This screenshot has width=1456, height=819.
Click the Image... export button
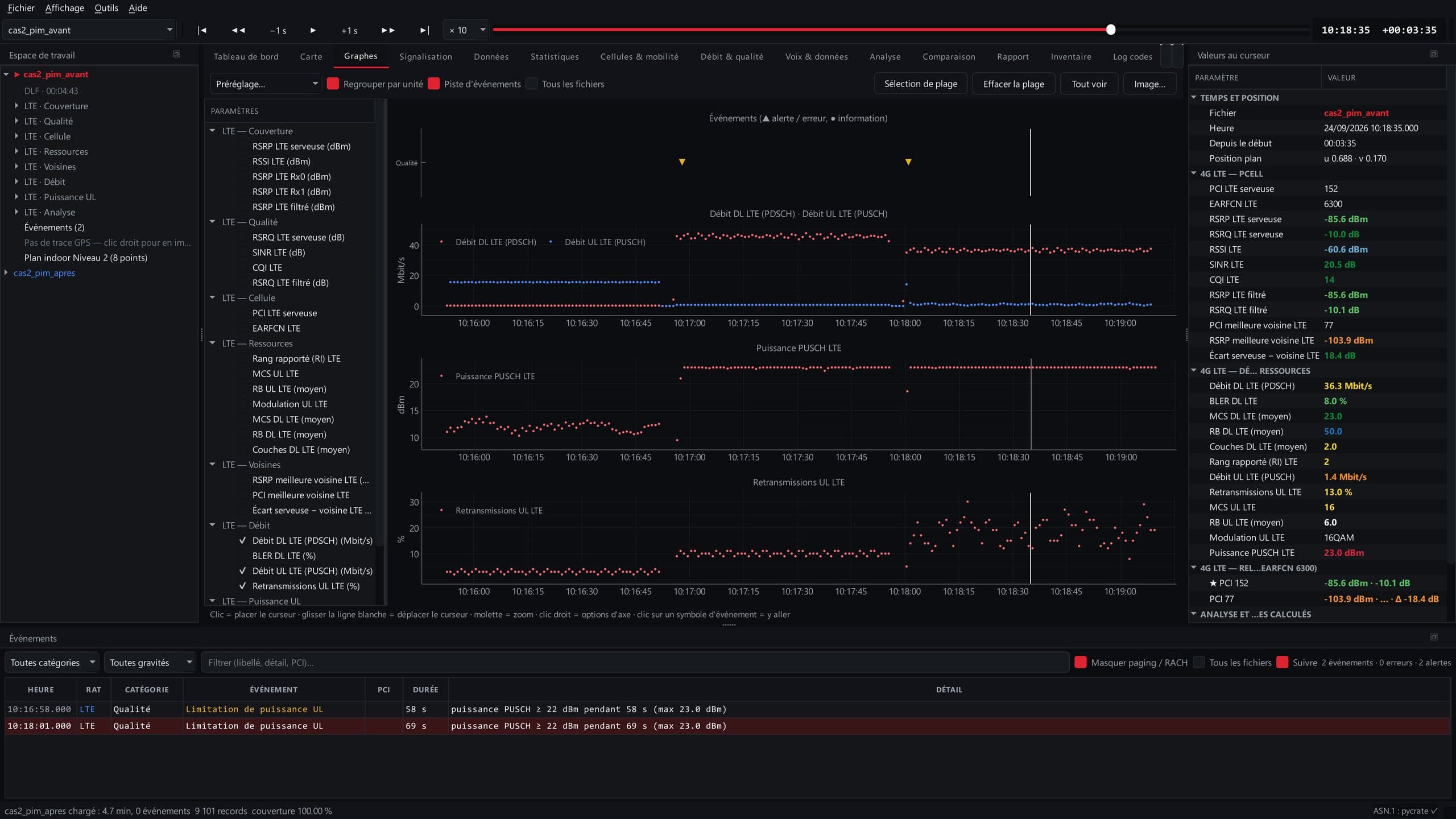(x=1149, y=84)
